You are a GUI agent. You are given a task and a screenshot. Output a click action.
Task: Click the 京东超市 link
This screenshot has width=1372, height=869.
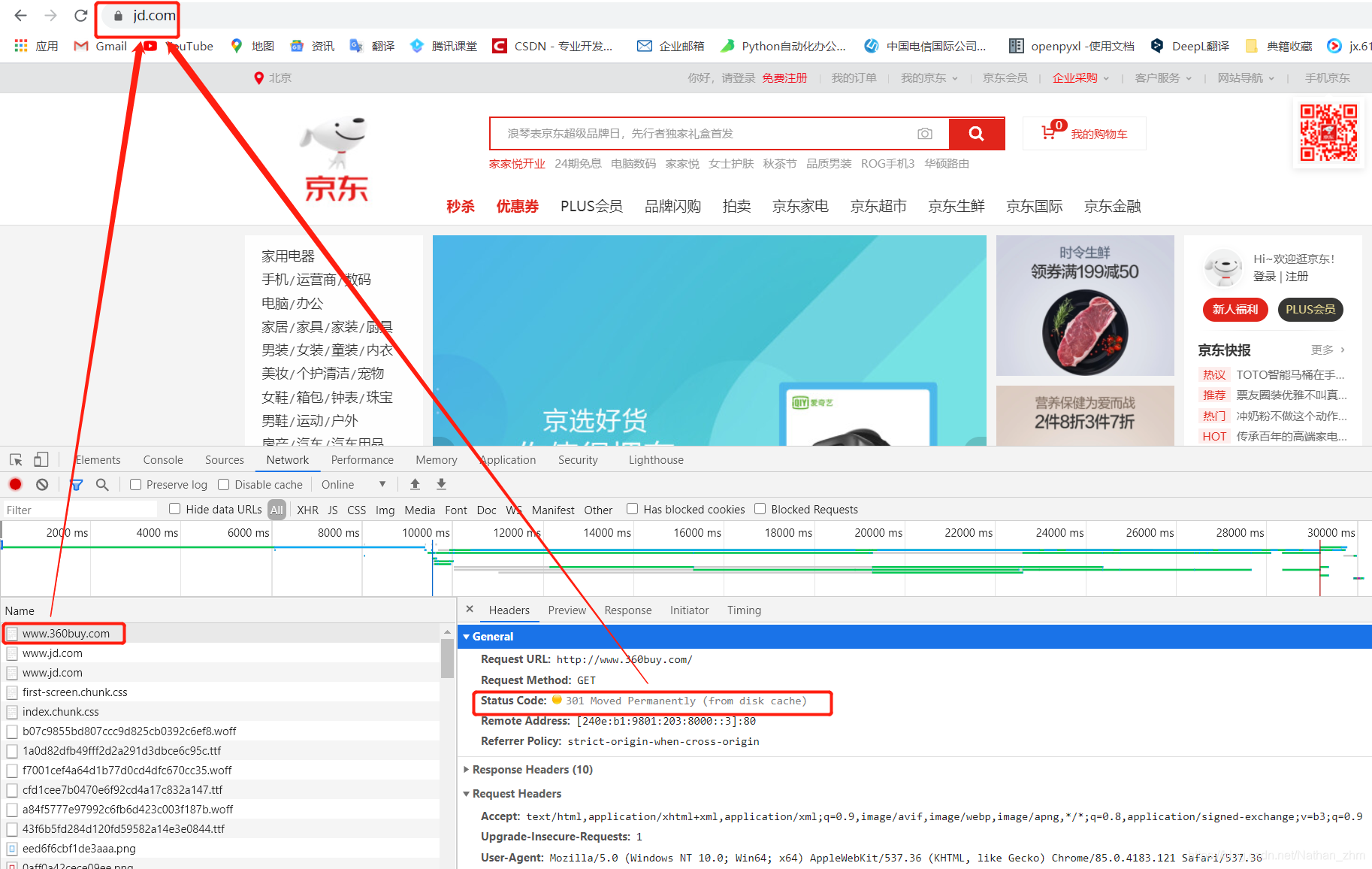[878, 206]
